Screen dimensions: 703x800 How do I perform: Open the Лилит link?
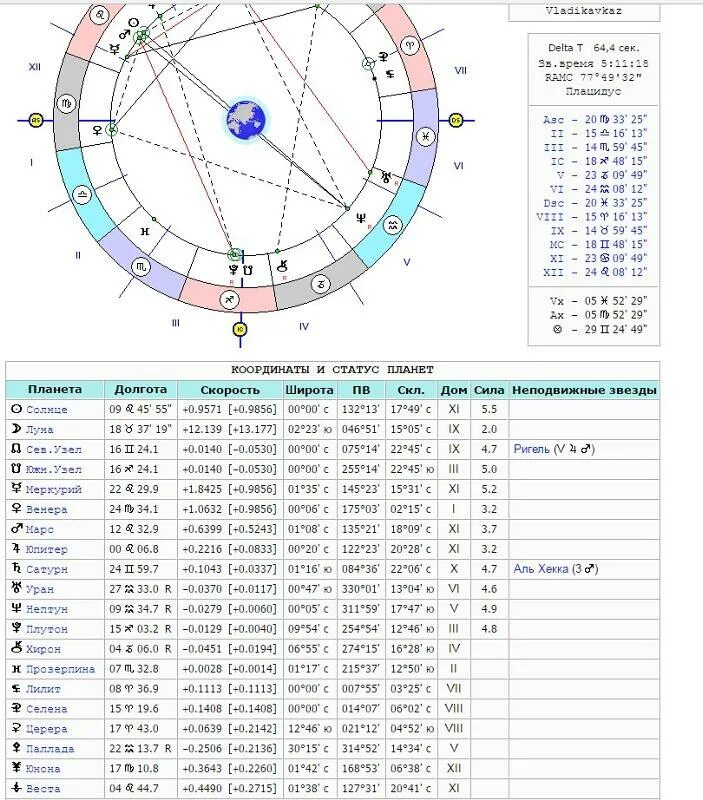tap(43, 689)
